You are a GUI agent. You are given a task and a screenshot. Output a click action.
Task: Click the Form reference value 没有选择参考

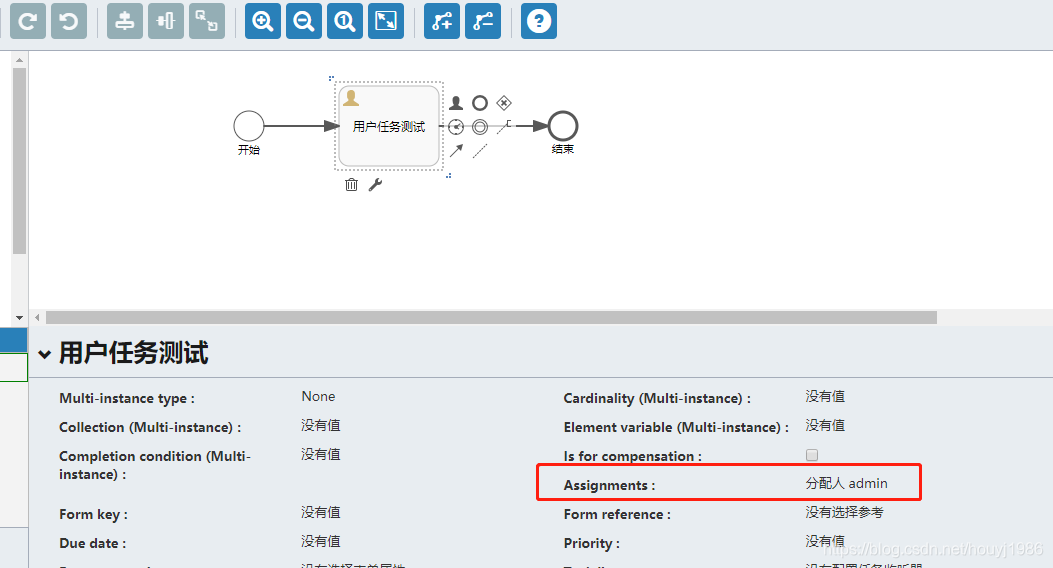coord(844,512)
